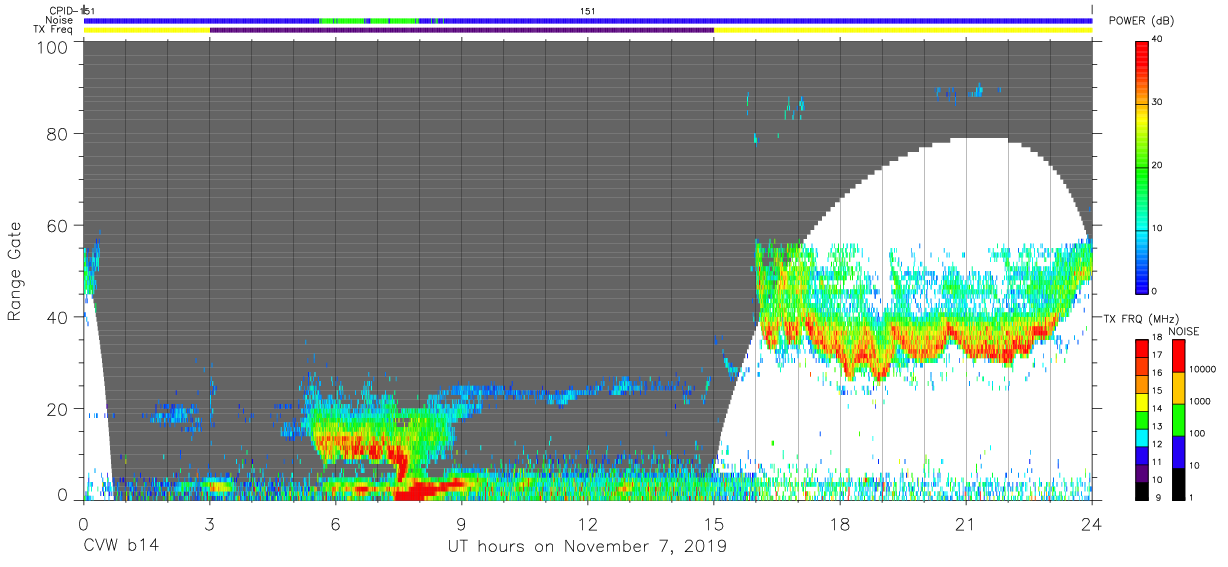The height and width of the screenshot is (567, 1228).
Task: Click the 'CPID' row label at top
Action: click(x=62, y=10)
